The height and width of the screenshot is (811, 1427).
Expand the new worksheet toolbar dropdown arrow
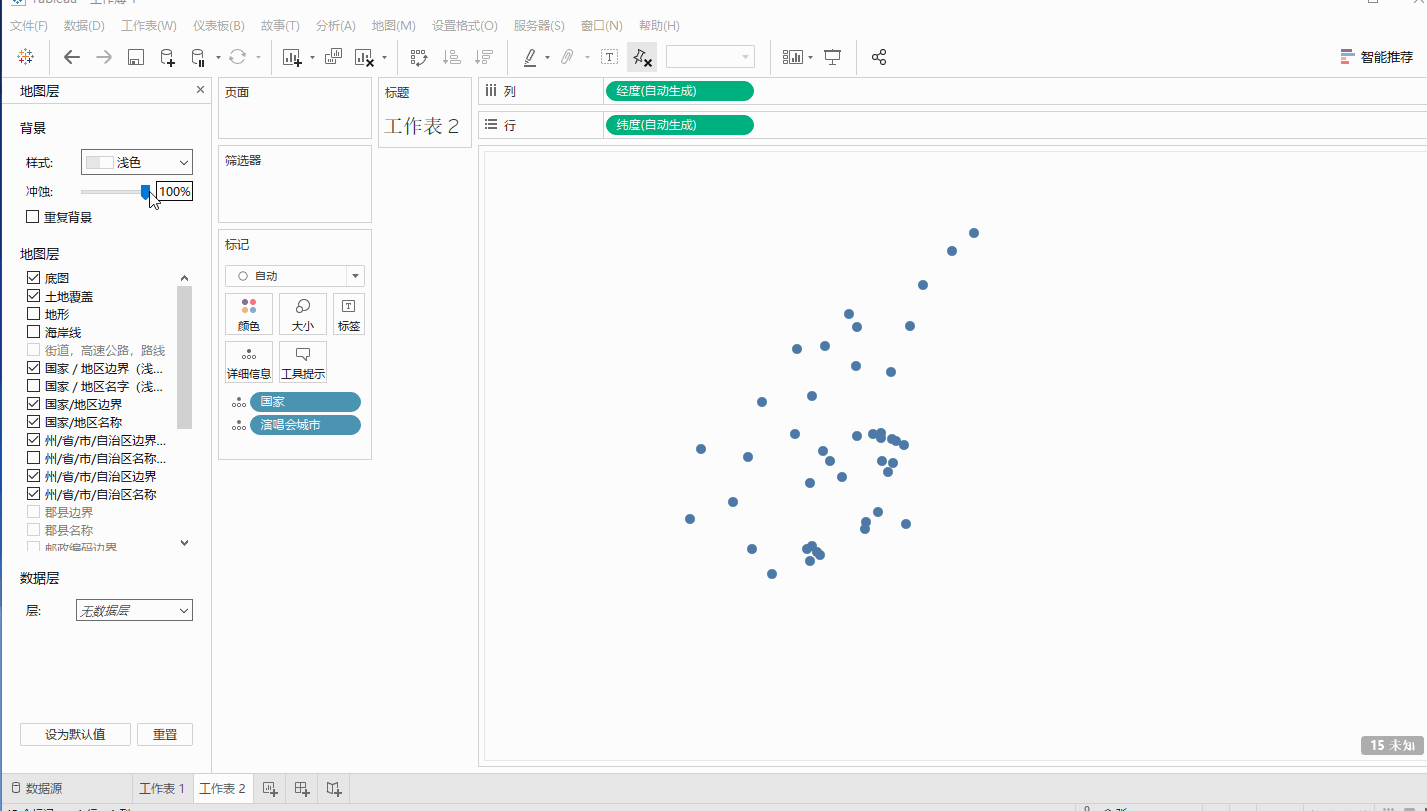[x=312, y=57]
